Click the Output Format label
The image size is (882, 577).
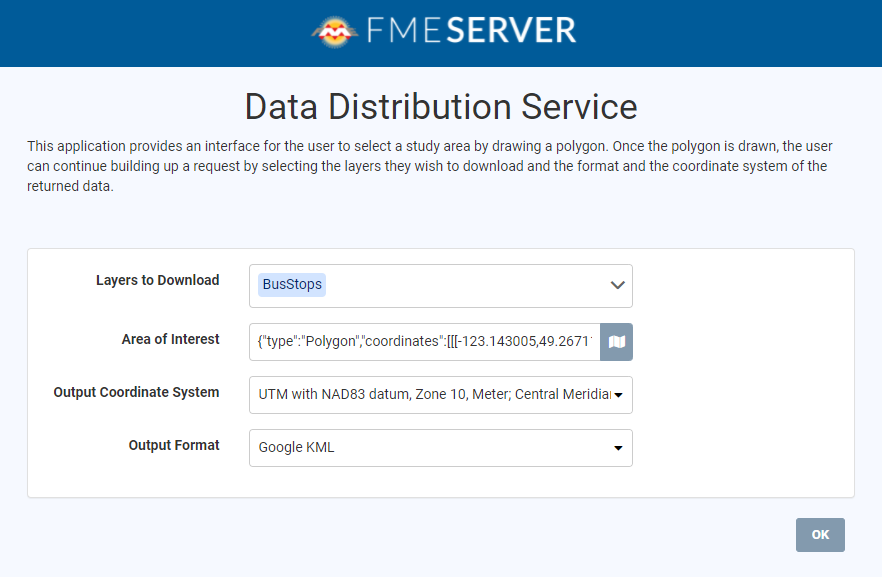(x=174, y=445)
